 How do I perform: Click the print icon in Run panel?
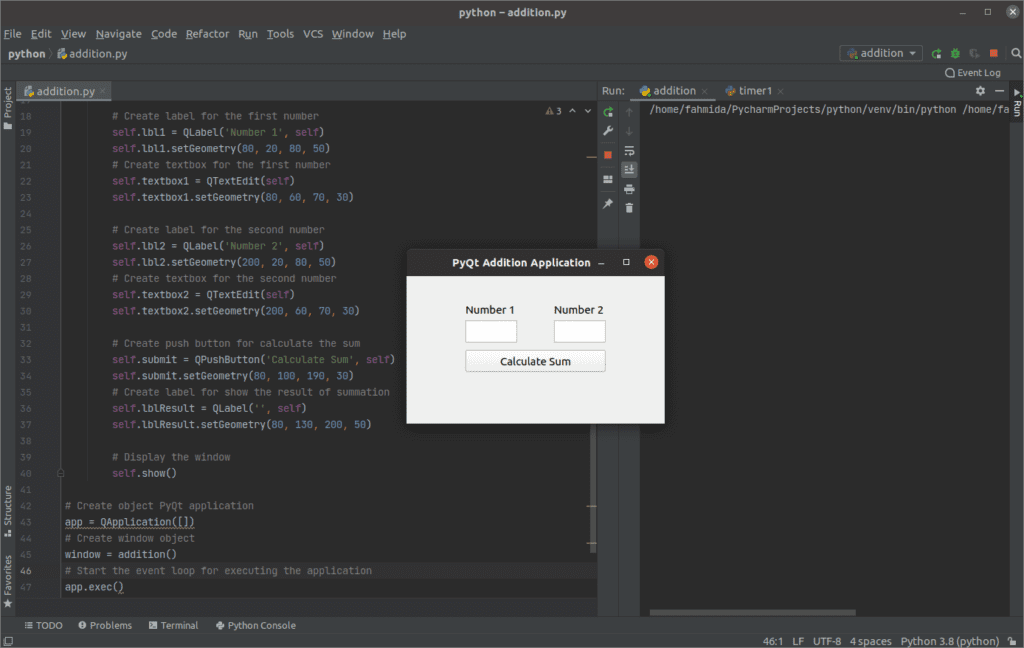pyautogui.click(x=629, y=189)
